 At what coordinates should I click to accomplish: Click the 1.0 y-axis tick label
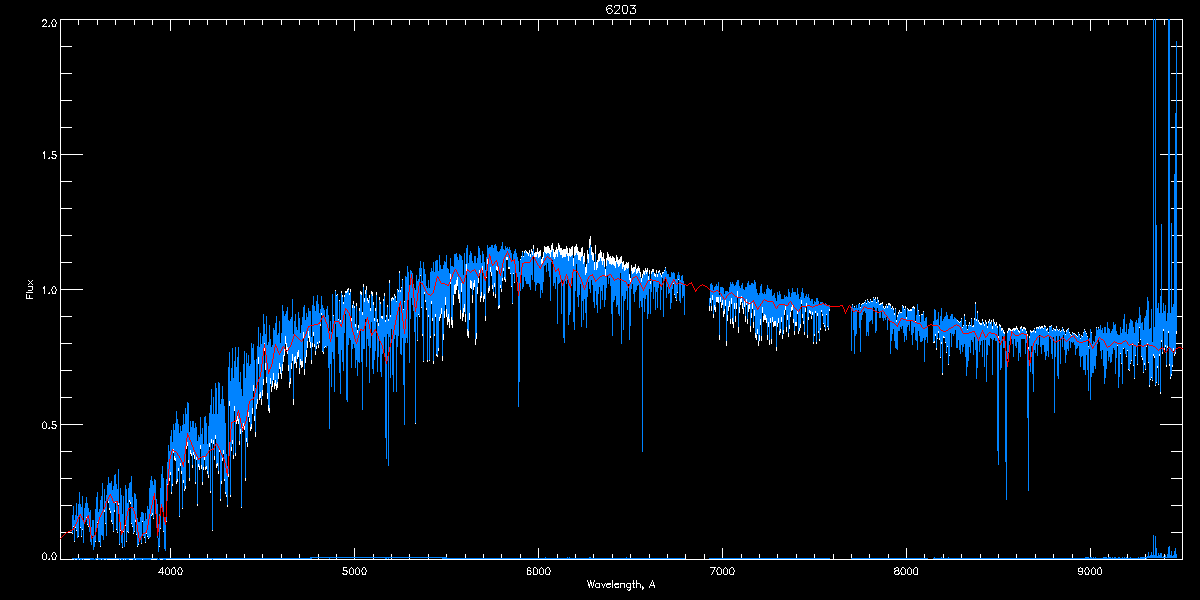pyautogui.click(x=47, y=290)
